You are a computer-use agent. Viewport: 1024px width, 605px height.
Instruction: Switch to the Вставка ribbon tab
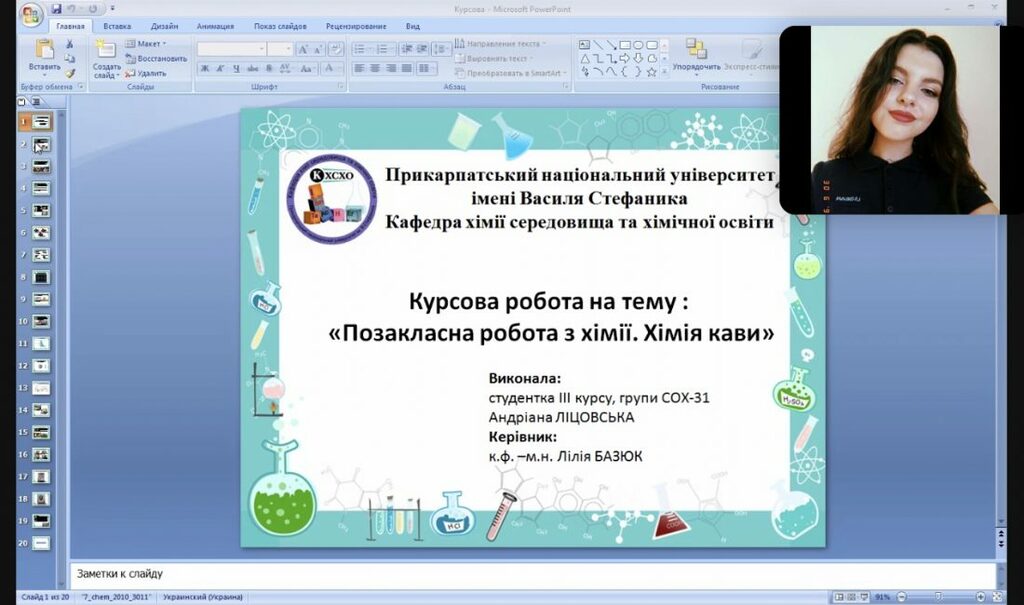click(117, 27)
